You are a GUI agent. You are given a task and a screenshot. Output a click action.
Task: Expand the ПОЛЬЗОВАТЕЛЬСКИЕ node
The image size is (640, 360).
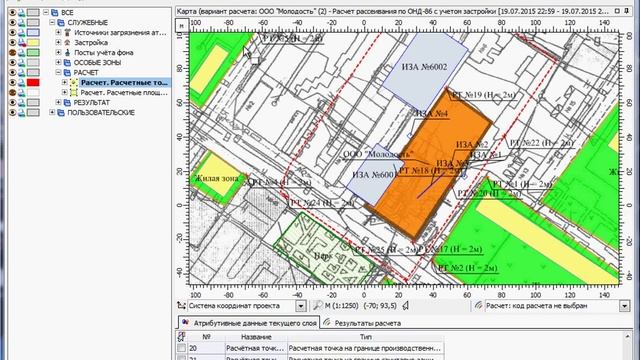point(52,113)
